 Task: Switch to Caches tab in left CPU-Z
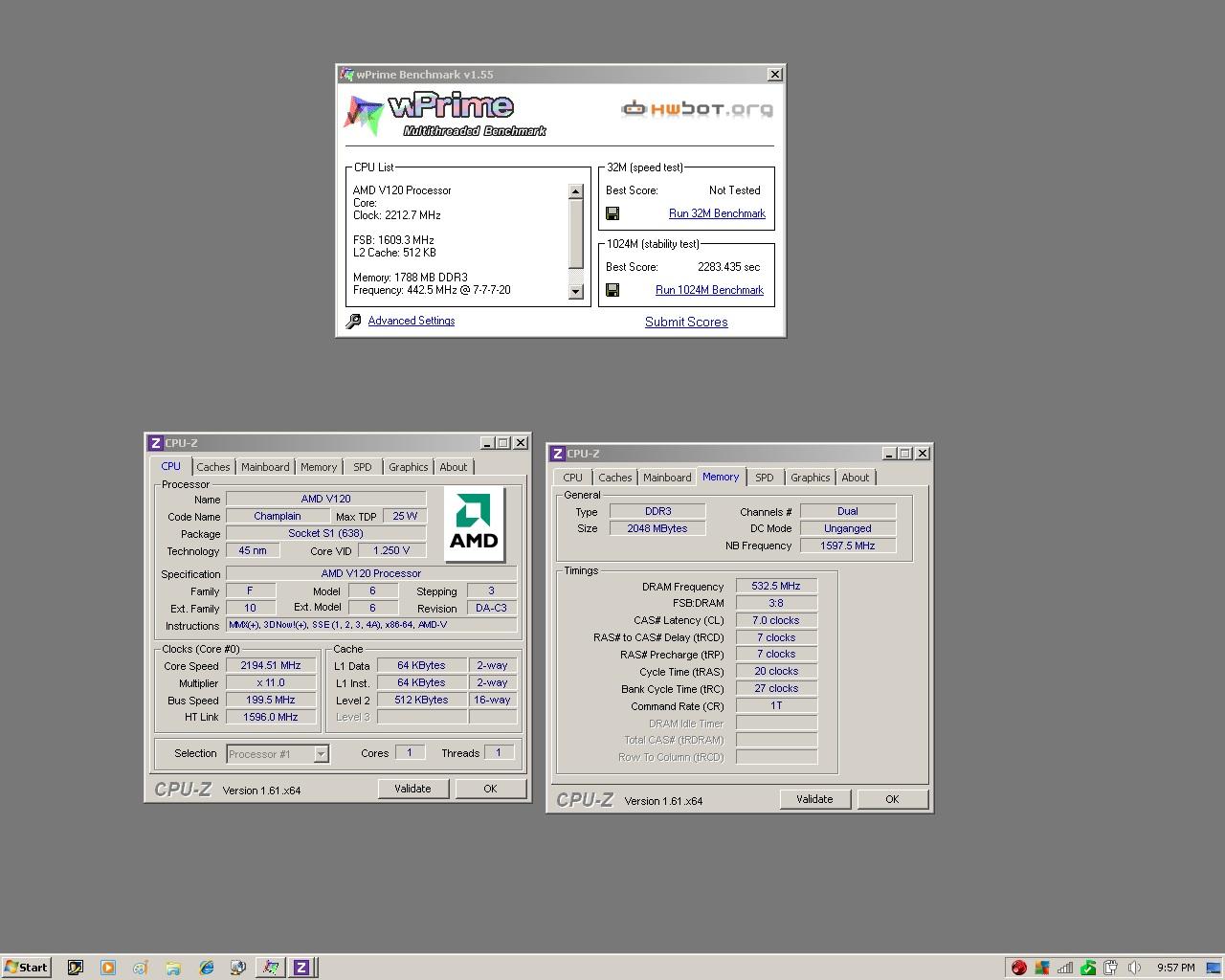pos(213,467)
